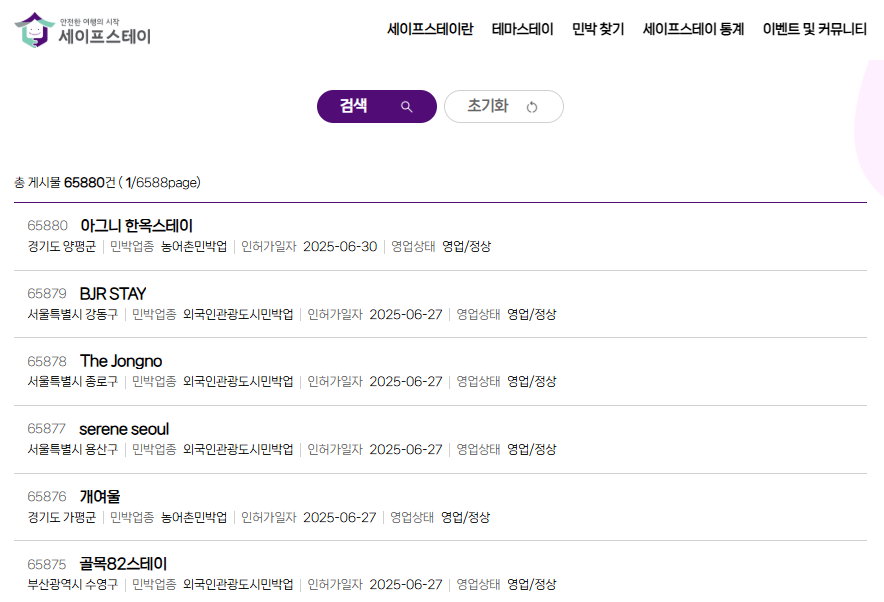
Task: Click the magnifier icon in 검색 button
Action: 406,107
